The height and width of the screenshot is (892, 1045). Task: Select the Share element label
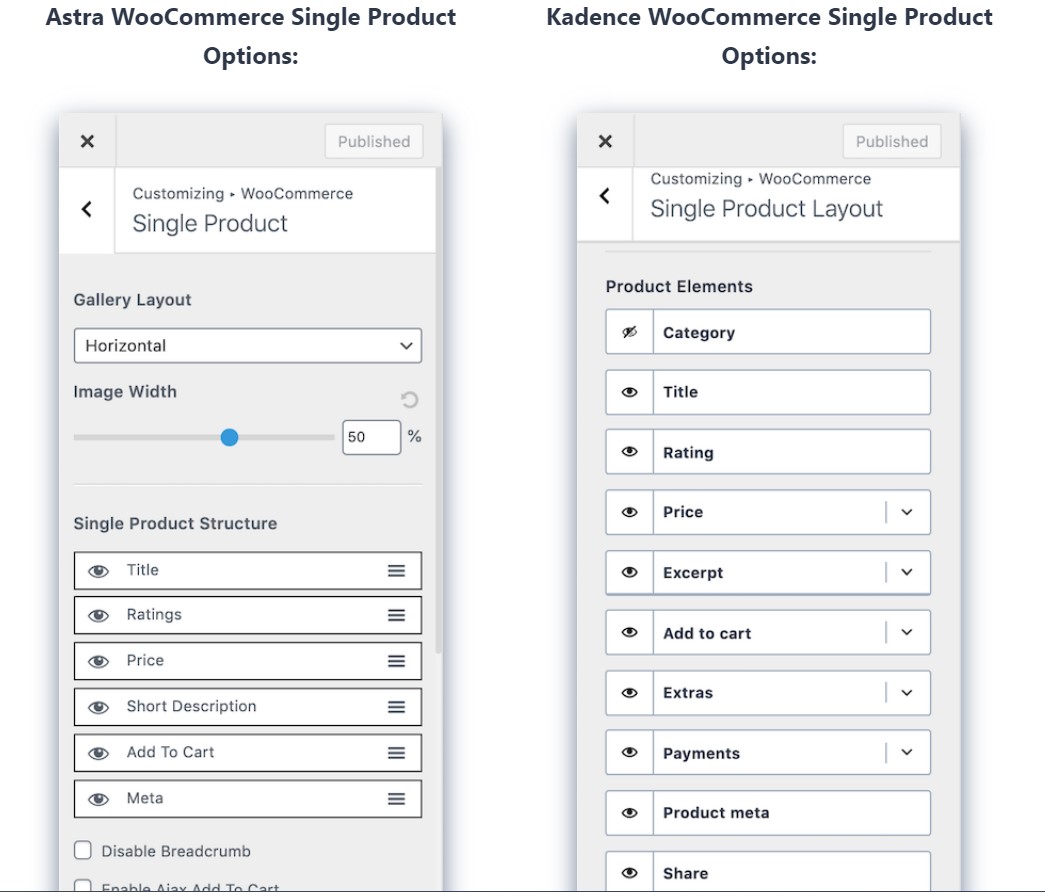tap(686, 873)
